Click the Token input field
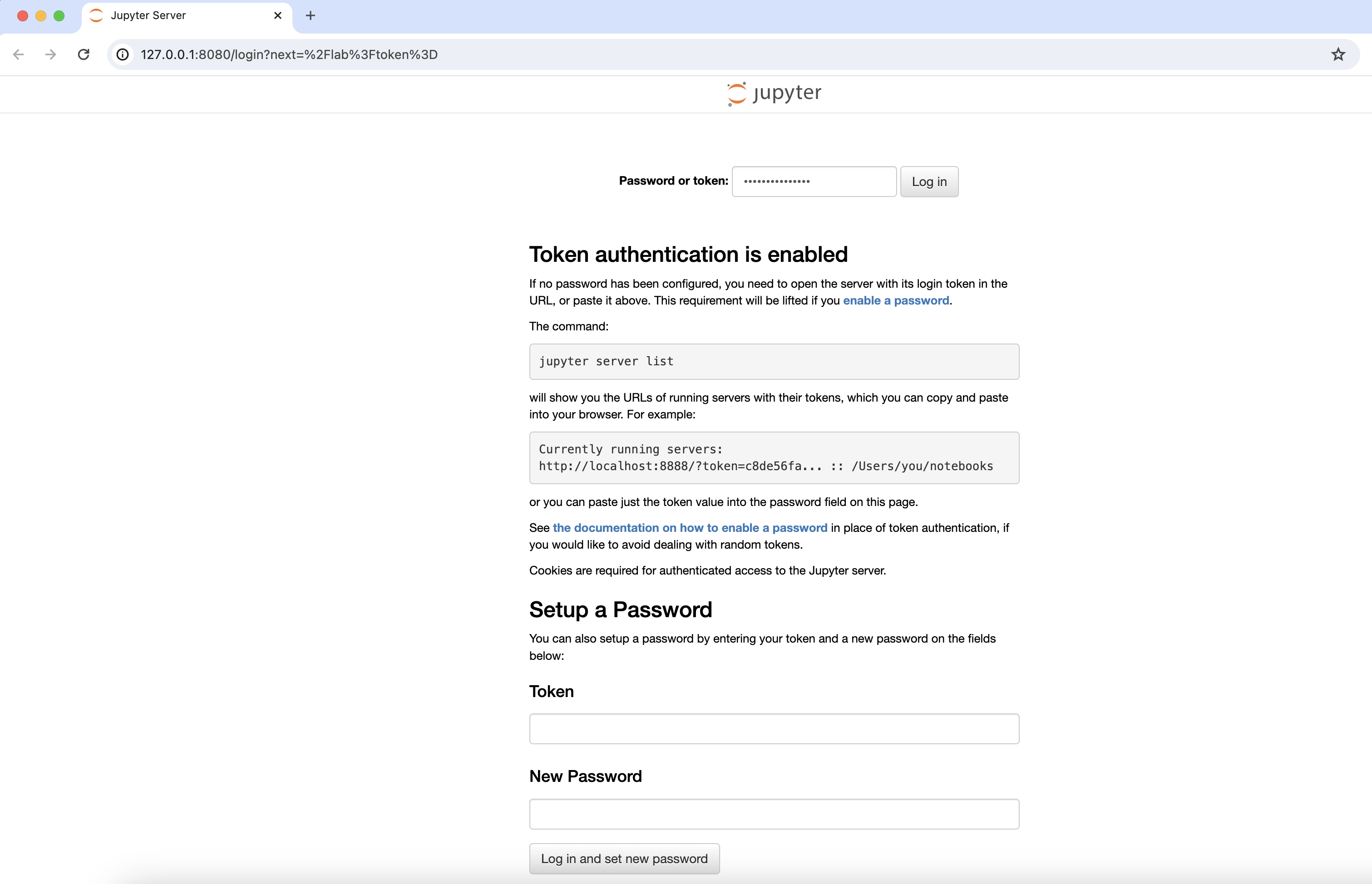This screenshot has width=1372, height=884. coord(774,729)
